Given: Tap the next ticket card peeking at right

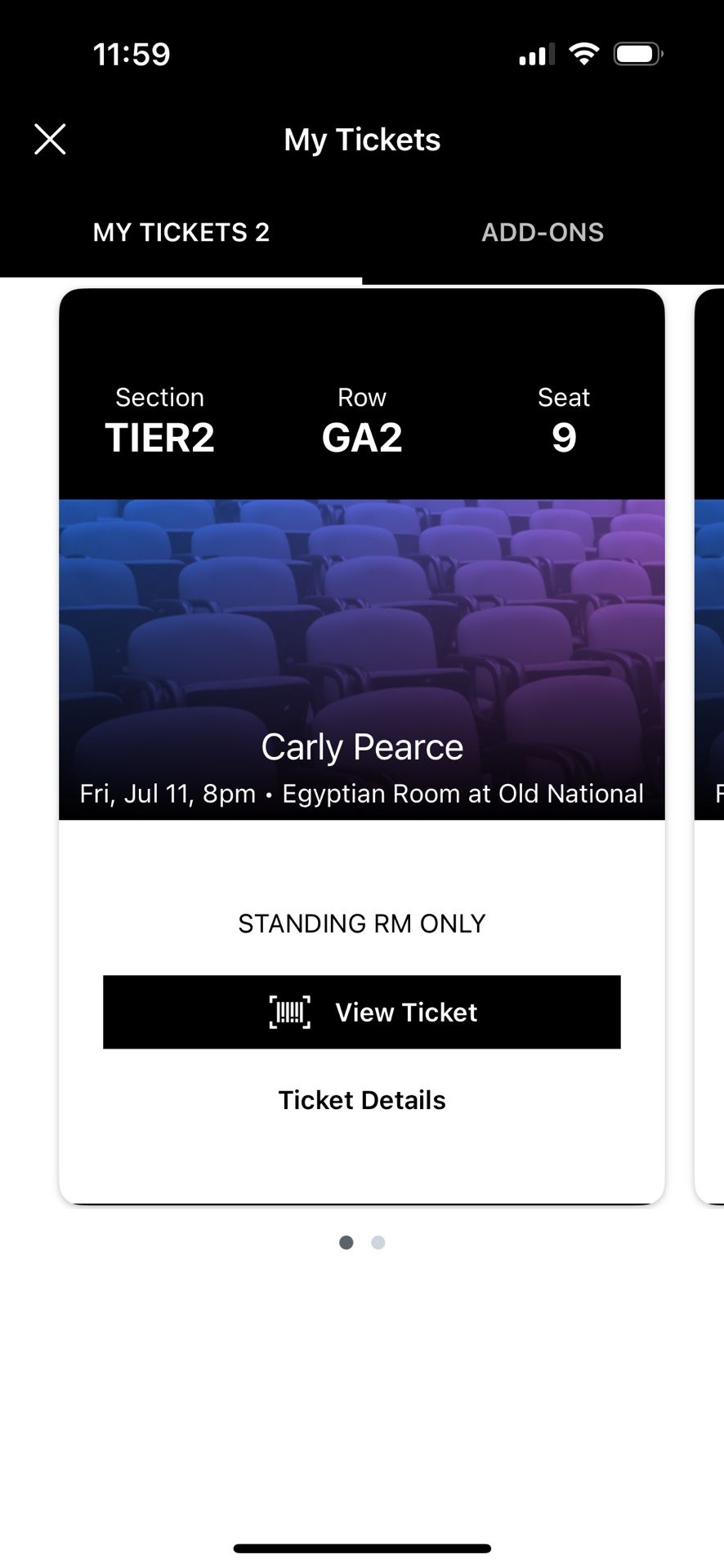Looking at the screenshot, I should (x=709, y=735).
